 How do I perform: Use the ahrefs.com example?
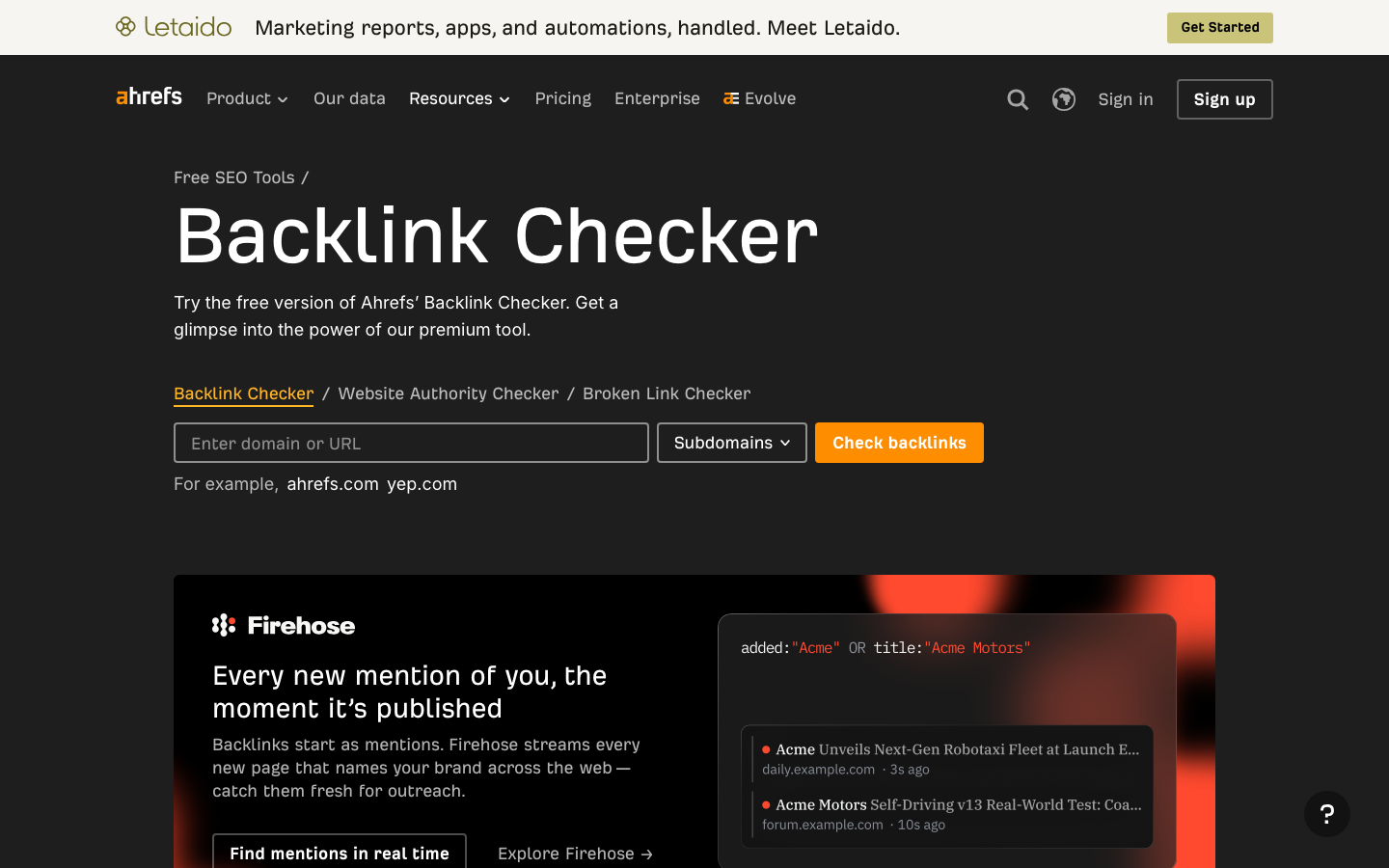[x=333, y=484]
